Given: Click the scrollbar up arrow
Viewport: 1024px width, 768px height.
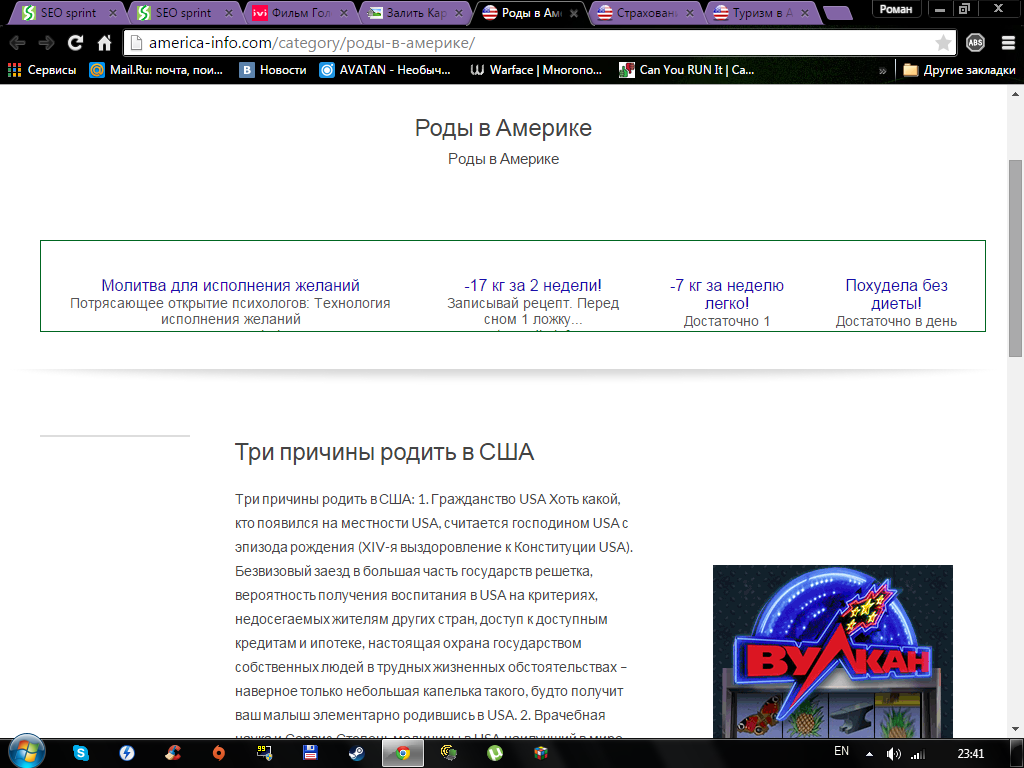Looking at the screenshot, I should pyautogui.click(x=1015, y=94).
